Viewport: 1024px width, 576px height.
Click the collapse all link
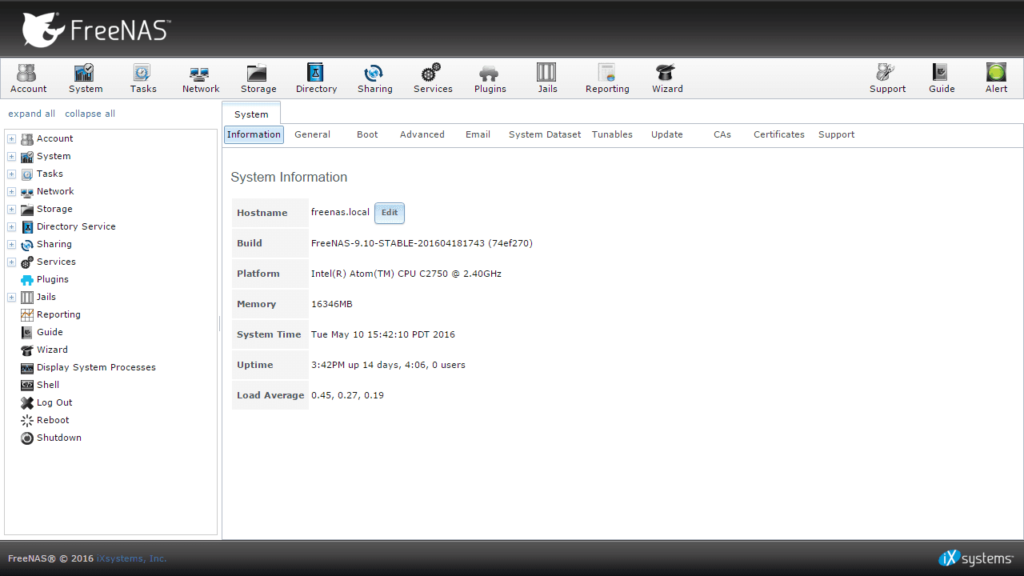point(89,114)
